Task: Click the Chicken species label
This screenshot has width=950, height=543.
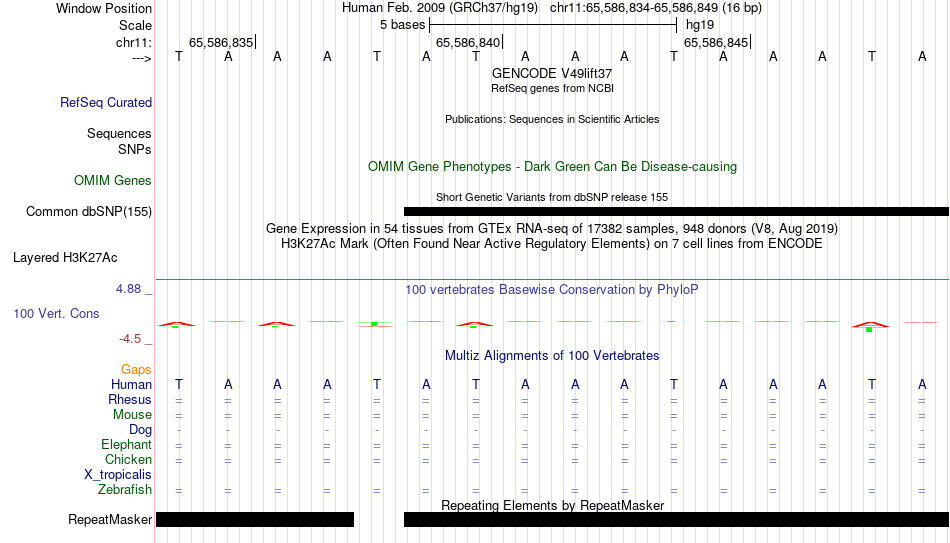Action: (128, 459)
